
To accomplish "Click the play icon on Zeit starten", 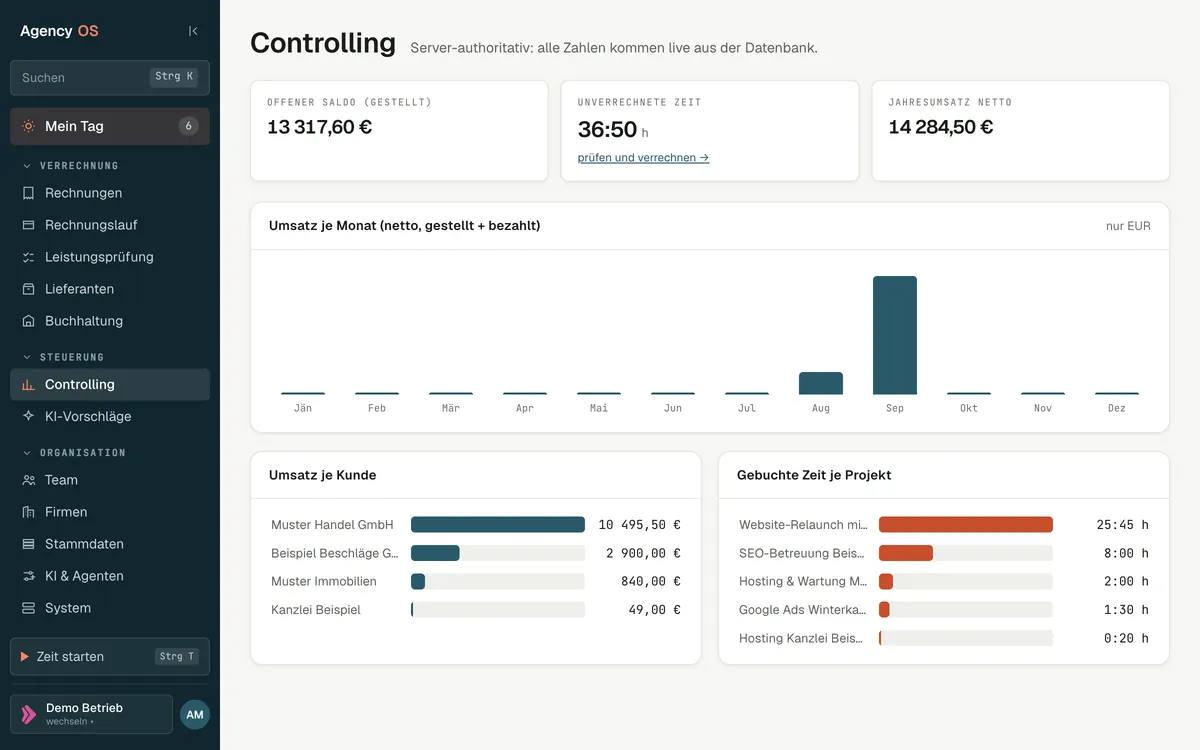I will click(24, 657).
